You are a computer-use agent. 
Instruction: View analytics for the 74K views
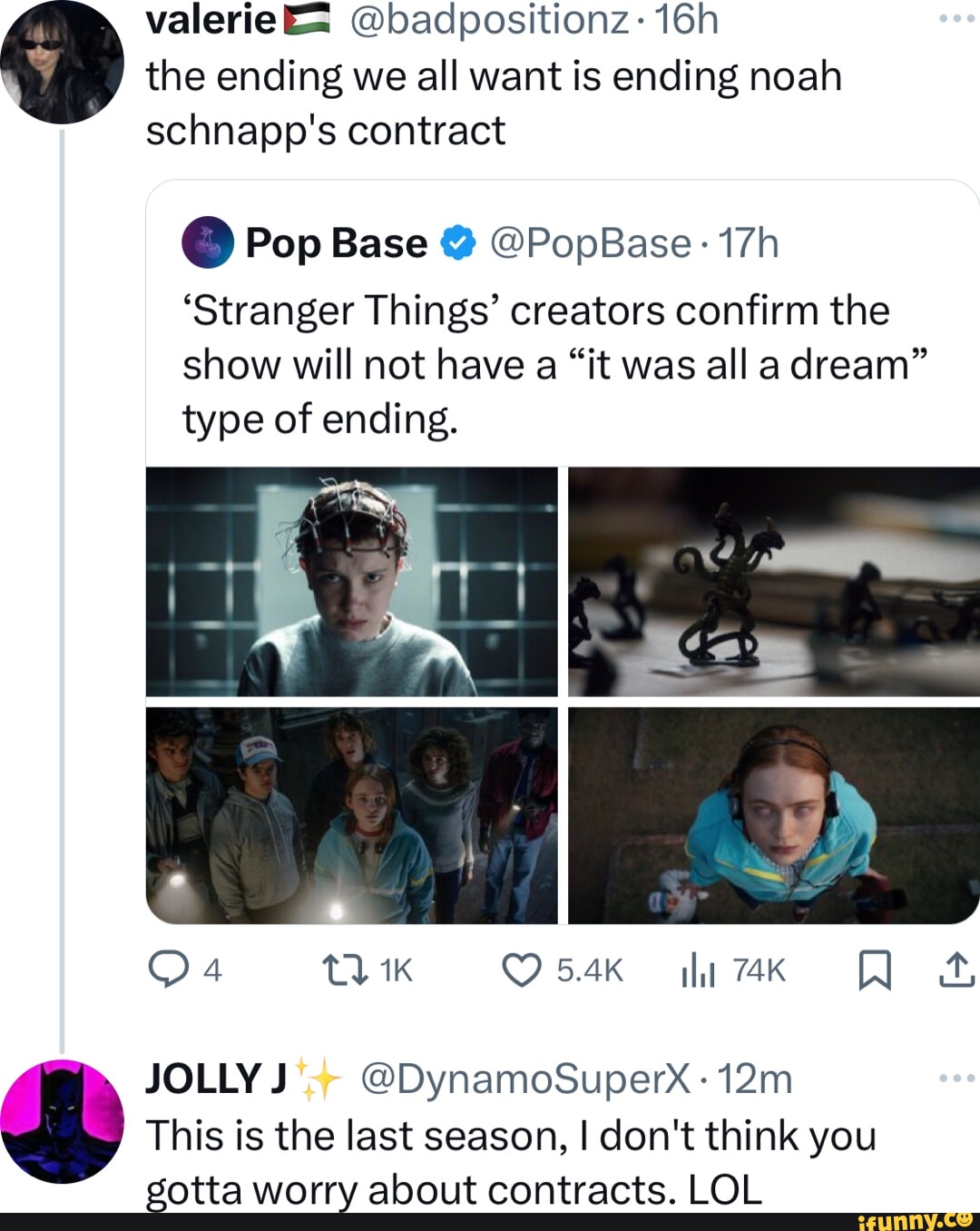699,971
